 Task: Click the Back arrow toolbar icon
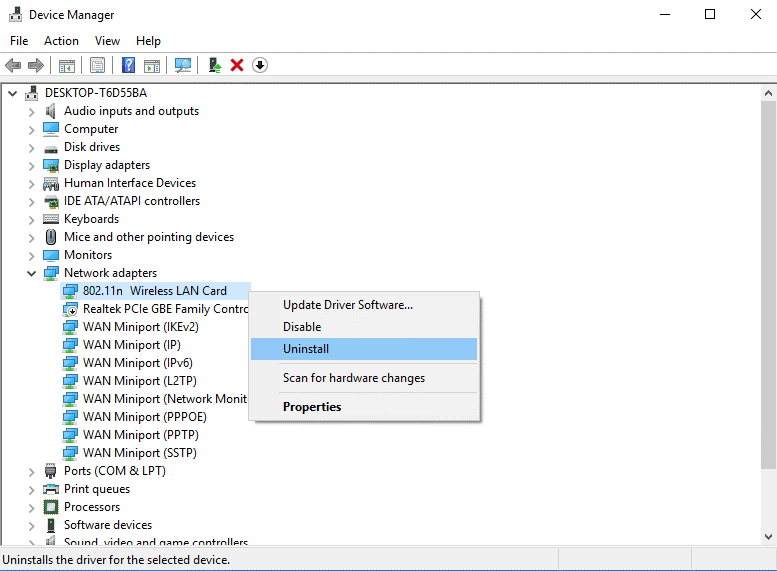13,65
